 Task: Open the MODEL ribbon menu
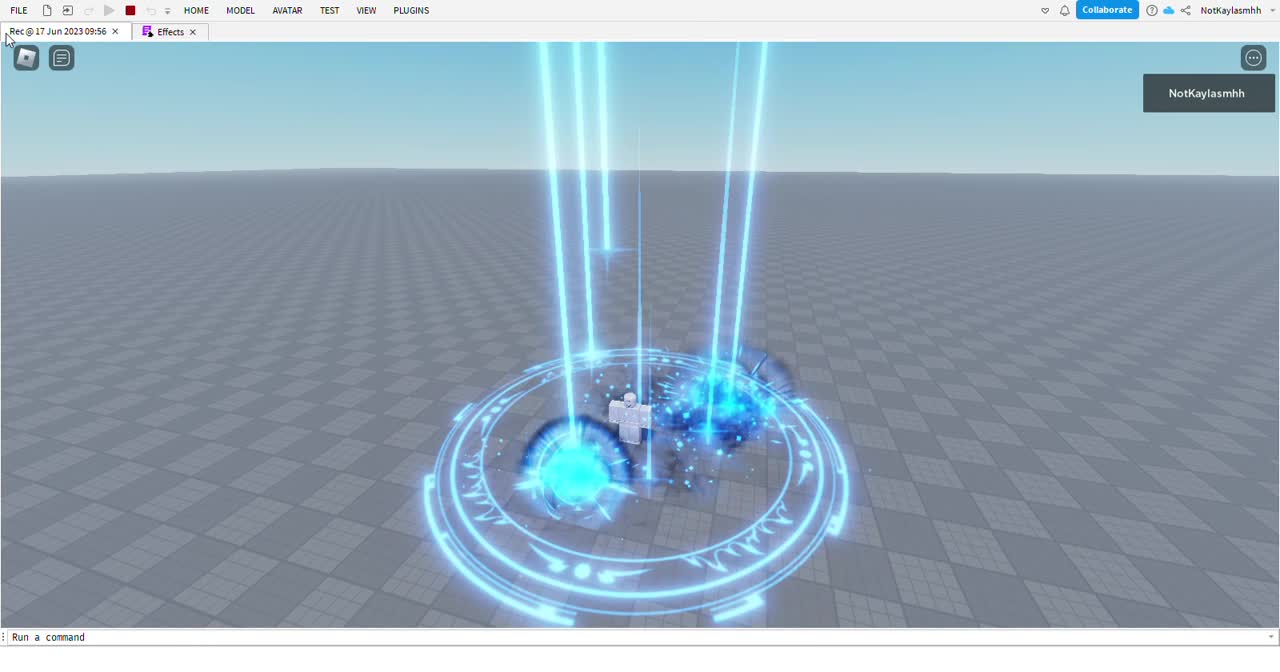[240, 10]
